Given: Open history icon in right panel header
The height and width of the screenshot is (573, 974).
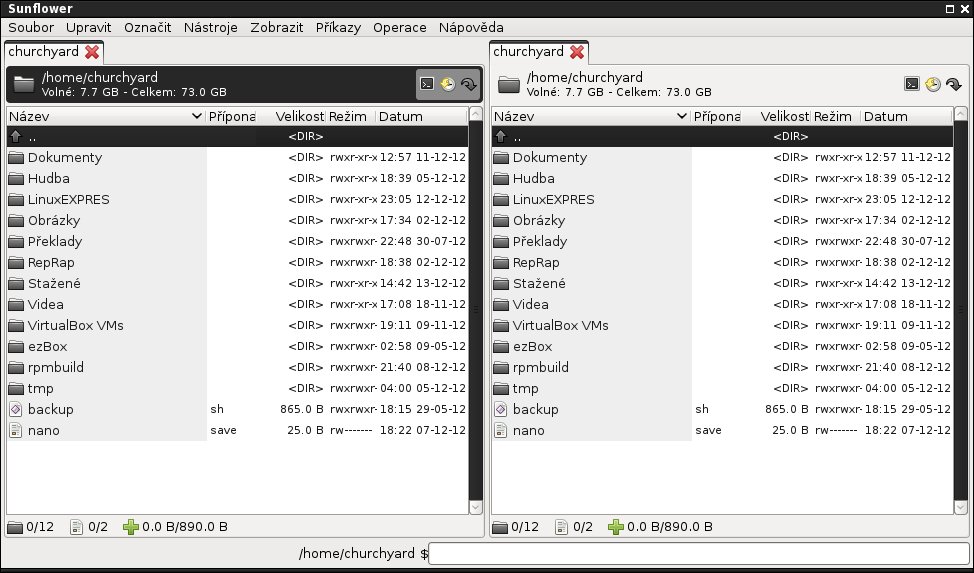Looking at the screenshot, I should [x=933, y=84].
